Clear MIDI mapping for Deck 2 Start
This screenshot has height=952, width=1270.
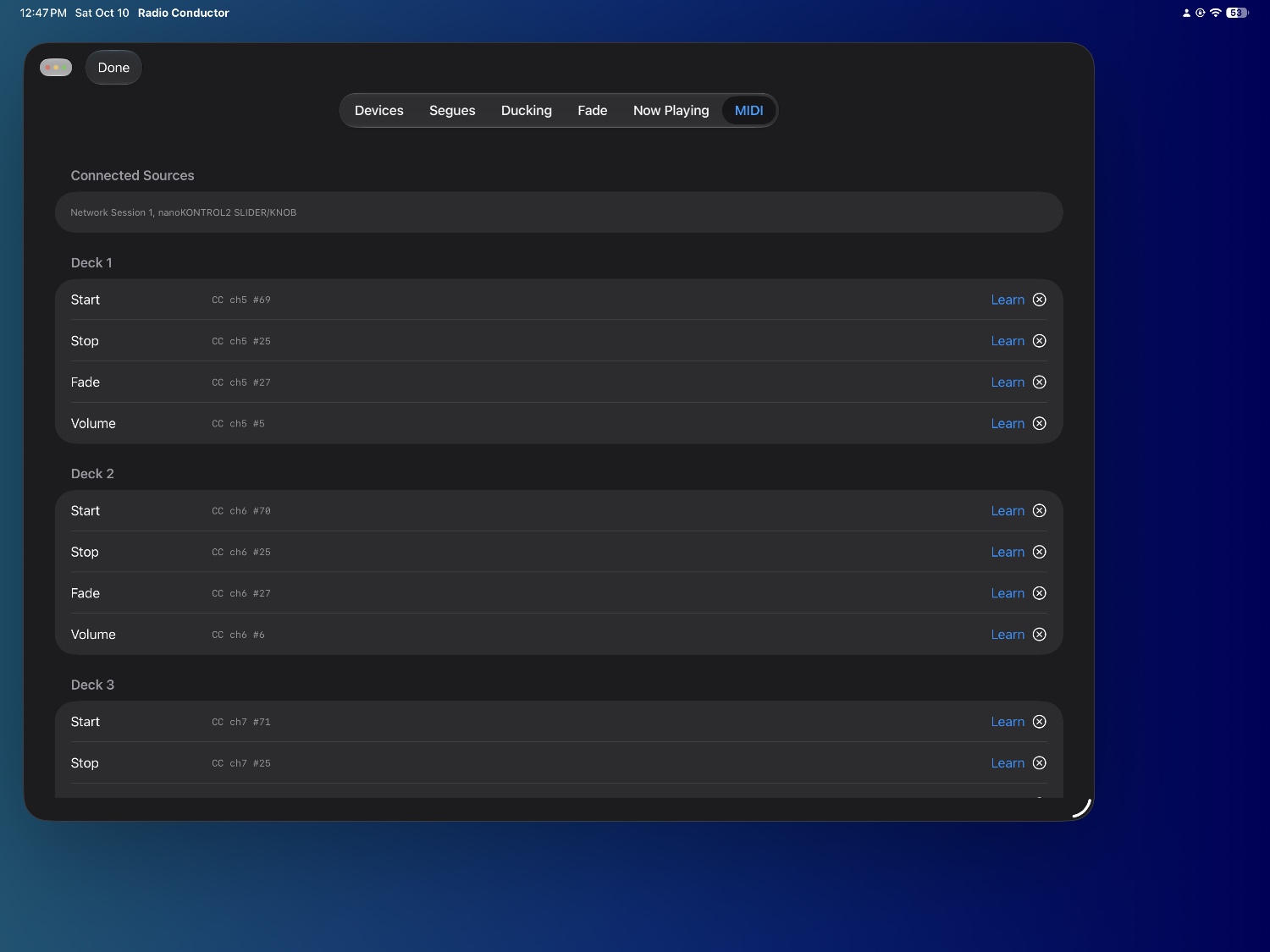1040,510
